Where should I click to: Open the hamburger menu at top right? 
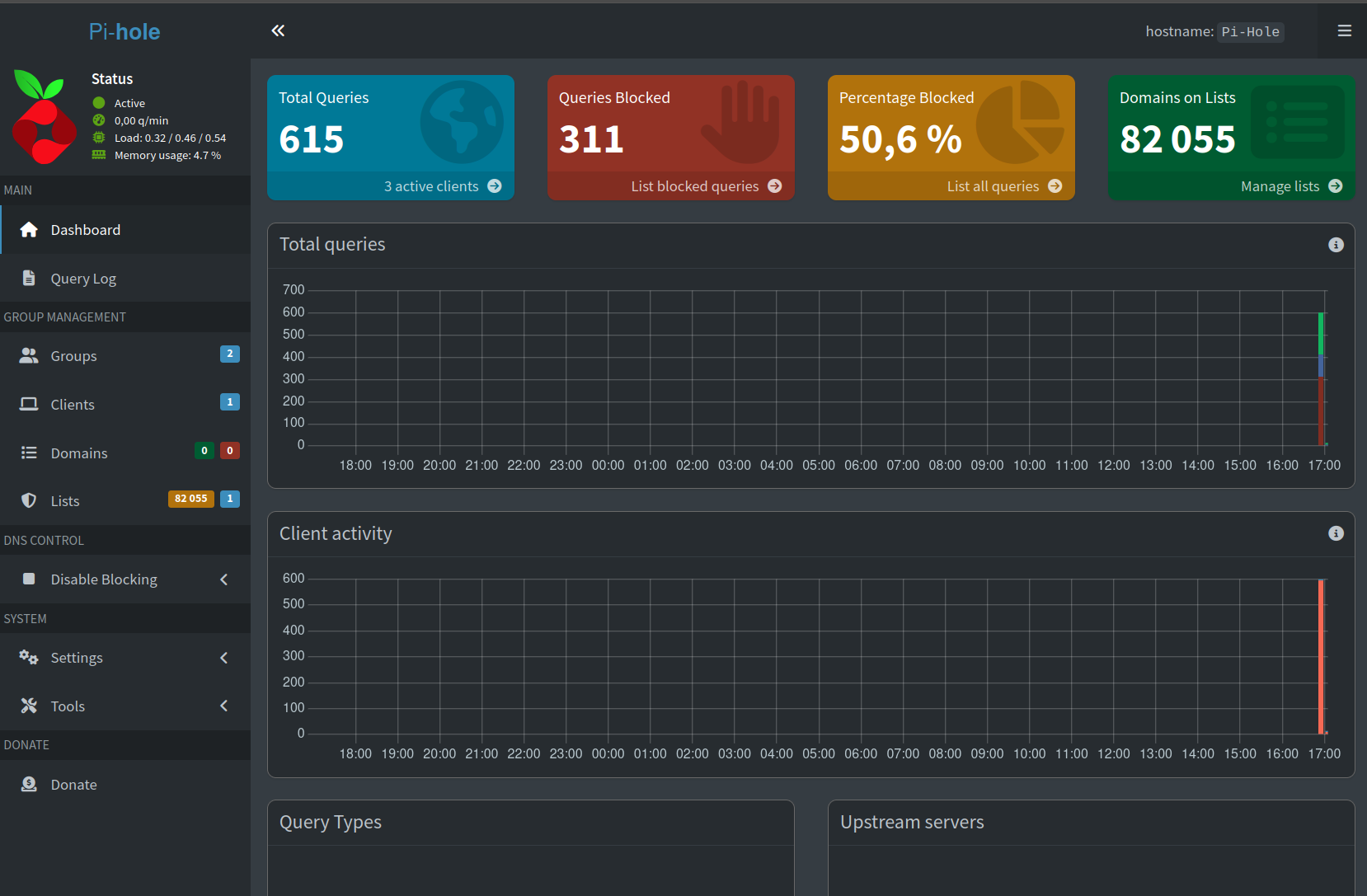(x=1344, y=30)
